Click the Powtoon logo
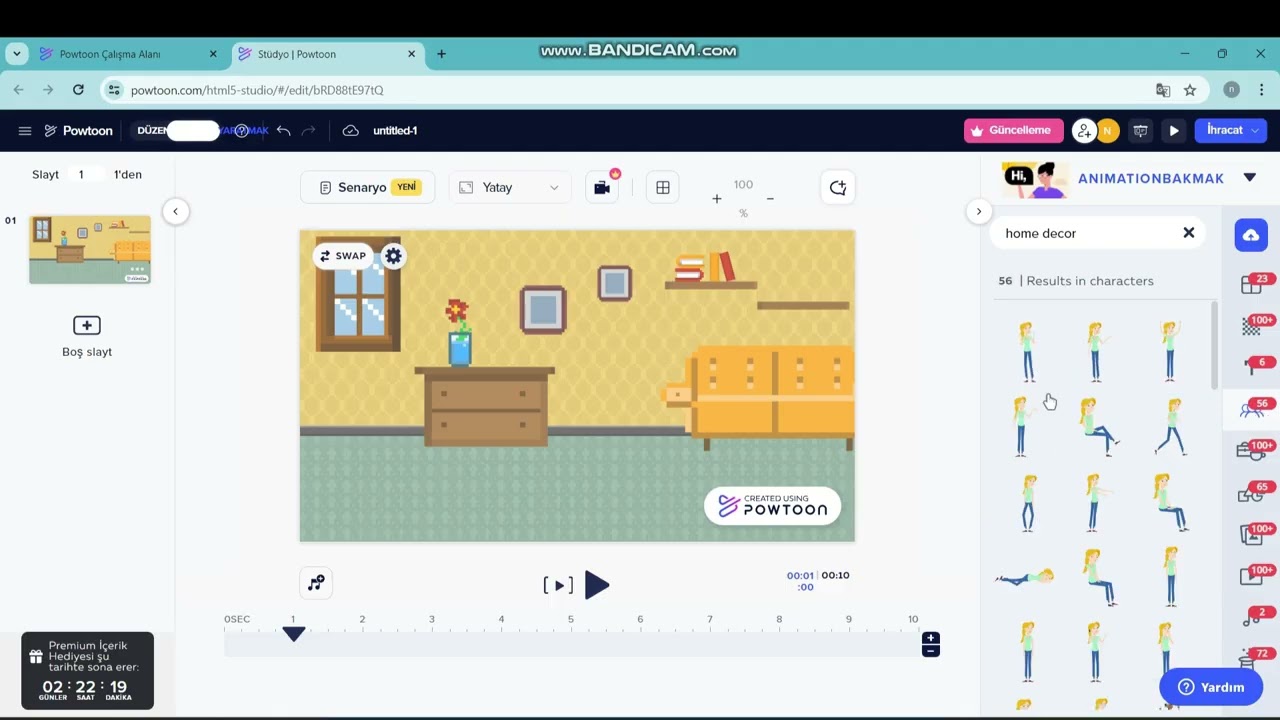Image resolution: width=1280 pixels, height=720 pixels. point(78,131)
